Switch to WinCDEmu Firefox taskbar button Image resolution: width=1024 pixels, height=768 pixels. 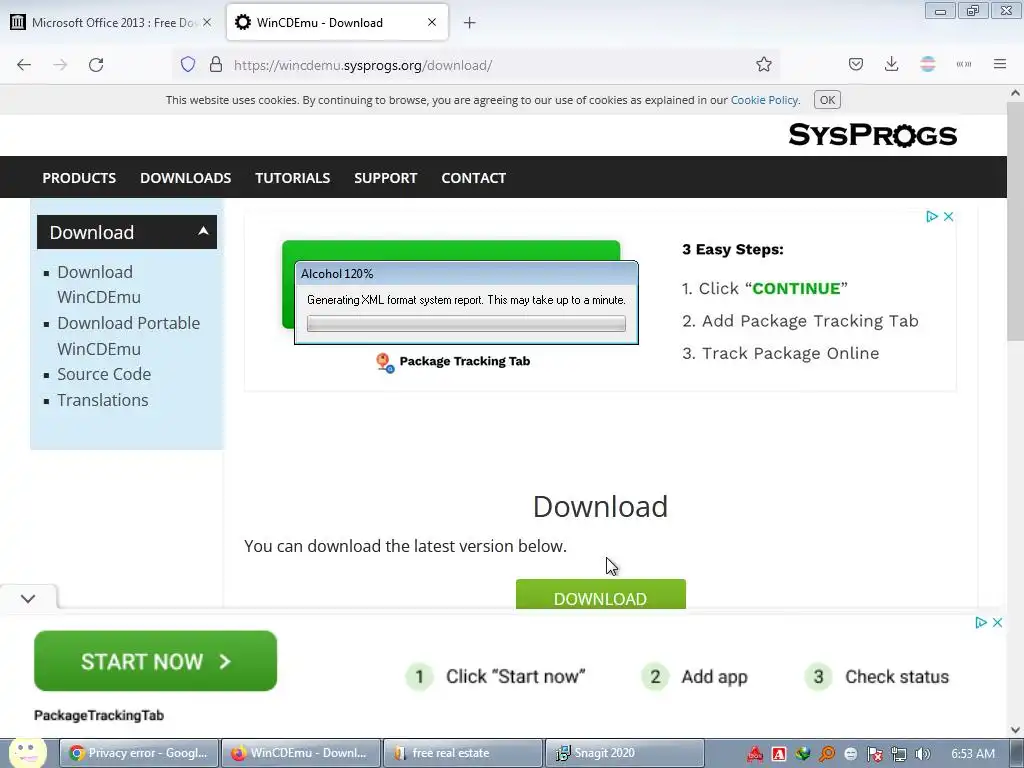tap(300, 753)
